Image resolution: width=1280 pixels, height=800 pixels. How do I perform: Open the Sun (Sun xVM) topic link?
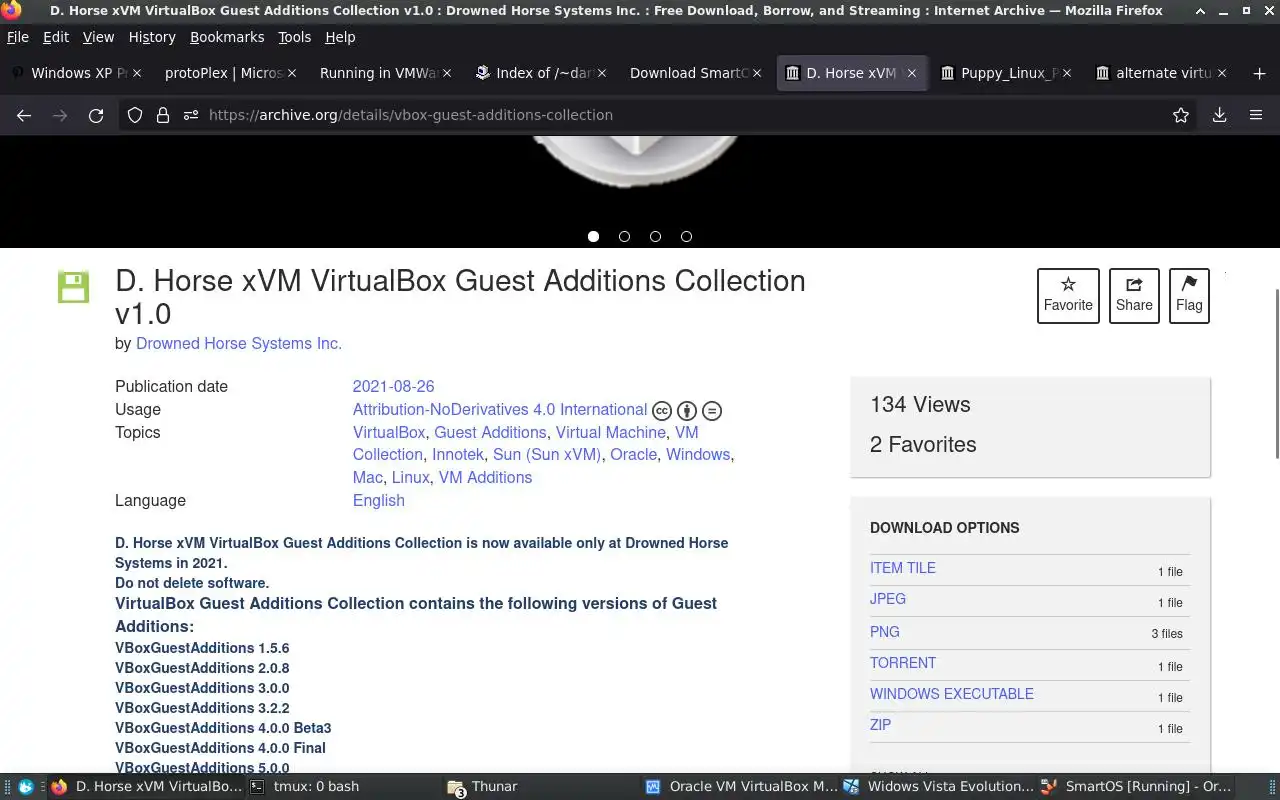547,455
